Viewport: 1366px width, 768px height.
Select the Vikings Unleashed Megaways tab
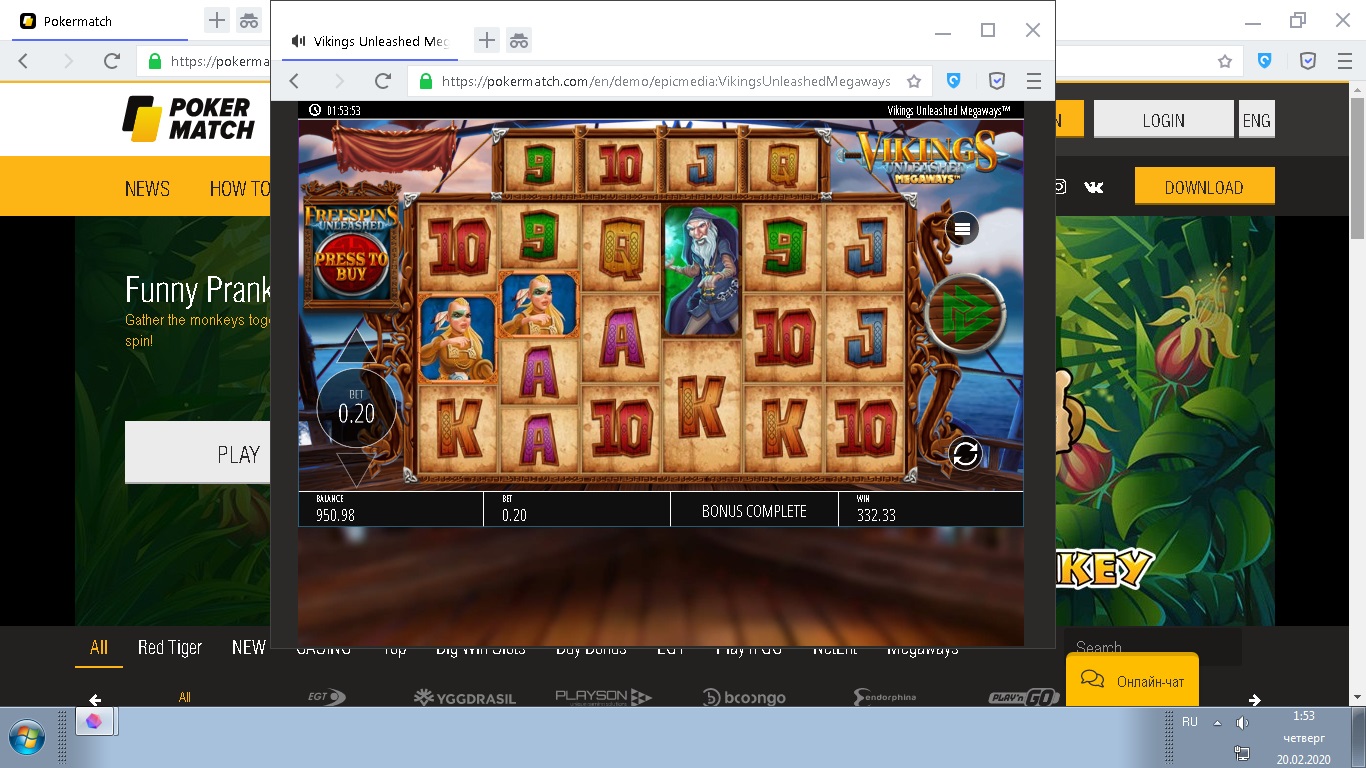[370, 41]
